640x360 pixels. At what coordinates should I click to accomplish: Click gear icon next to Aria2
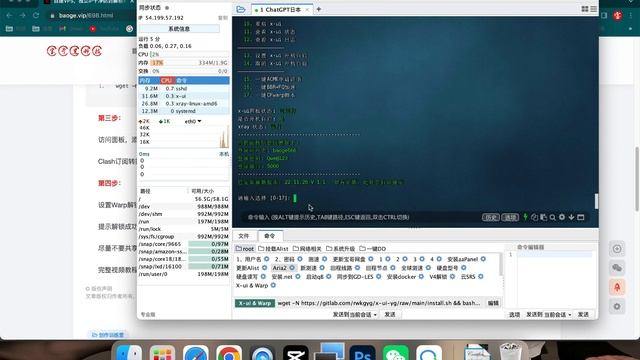(292, 268)
